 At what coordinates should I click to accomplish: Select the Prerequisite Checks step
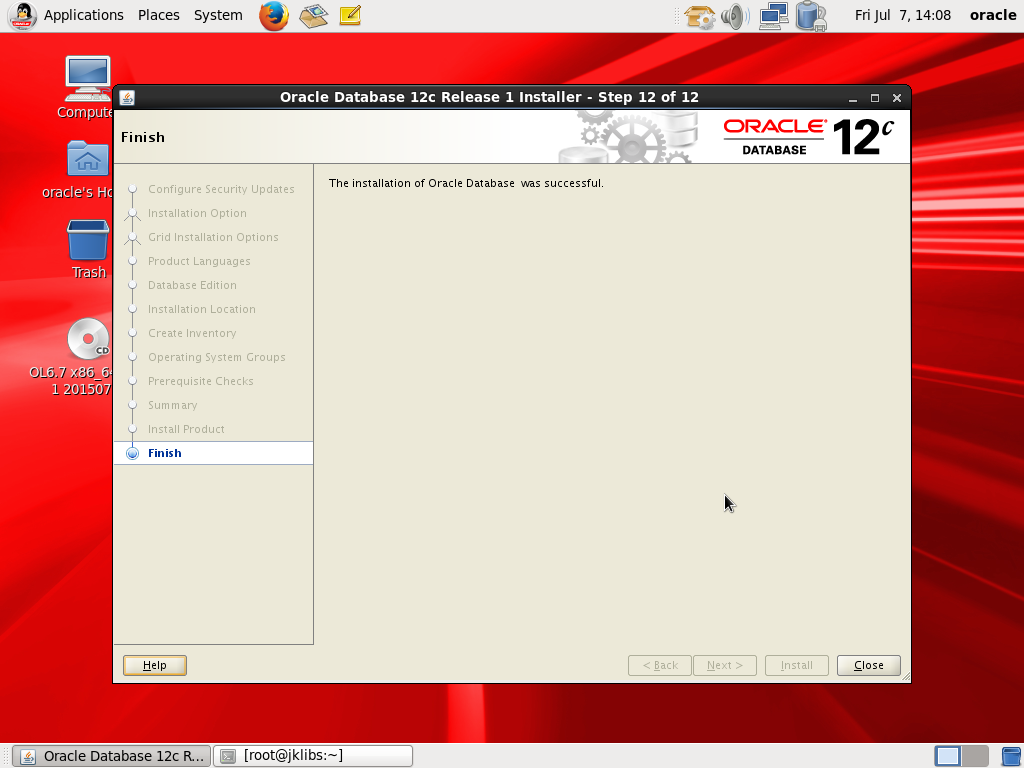tap(200, 381)
